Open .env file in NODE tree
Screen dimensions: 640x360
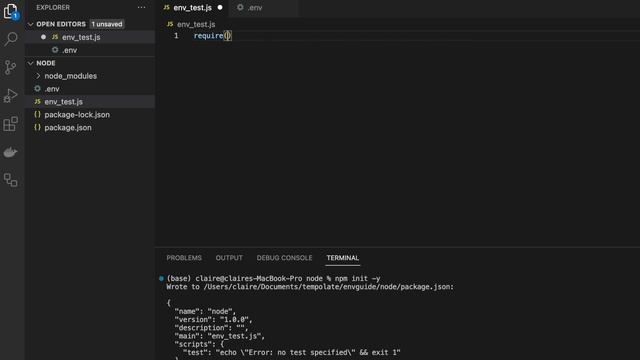[x=90, y=89]
